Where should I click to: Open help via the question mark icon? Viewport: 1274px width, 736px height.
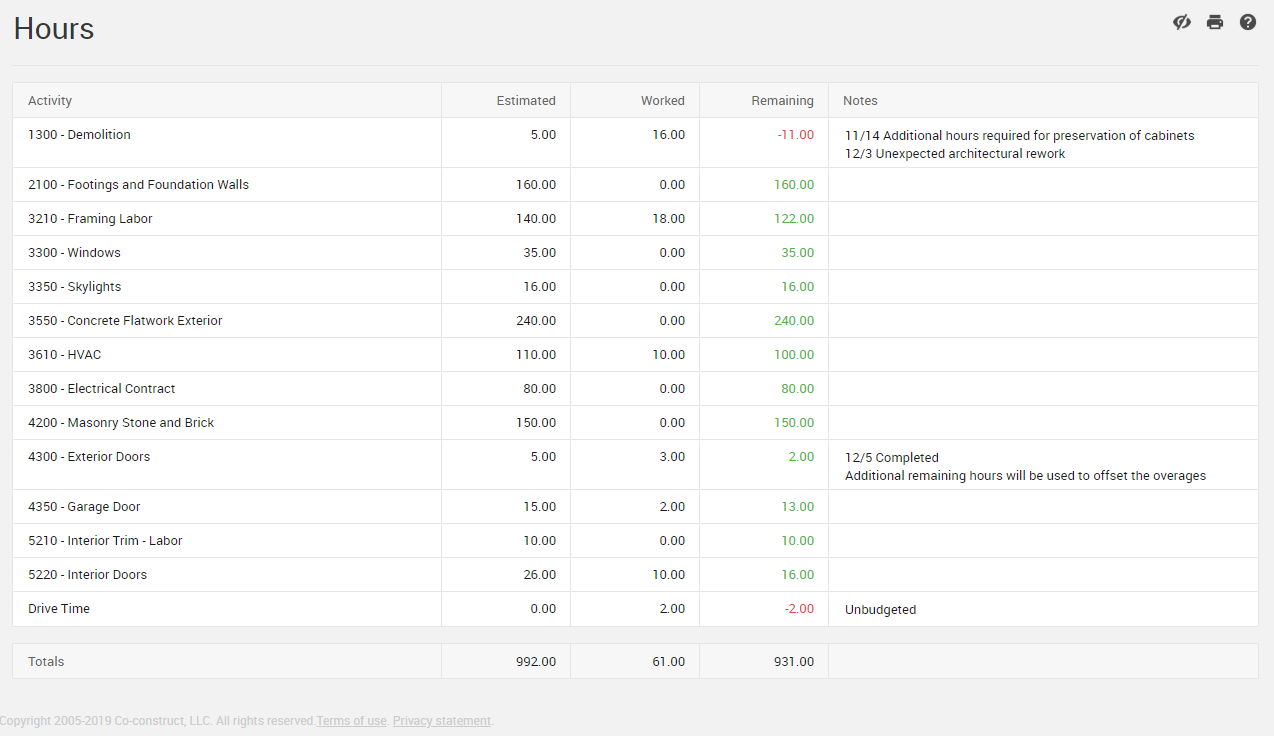pyautogui.click(x=1248, y=22)
